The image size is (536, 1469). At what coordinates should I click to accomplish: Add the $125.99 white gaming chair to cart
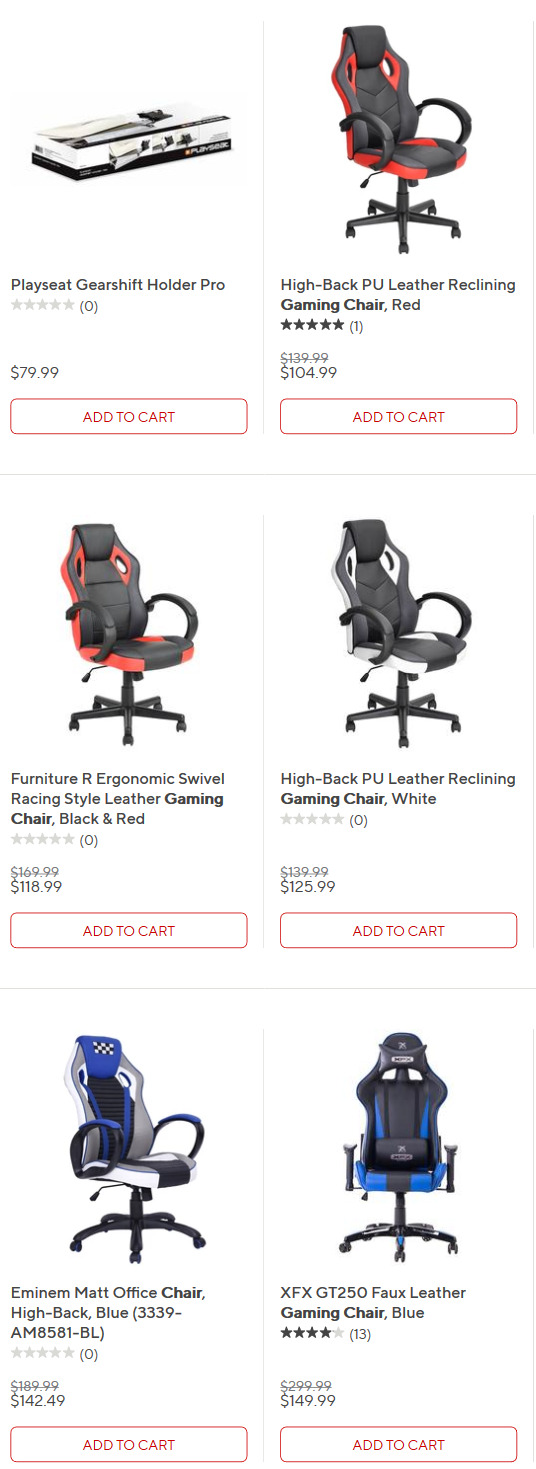(398, 931)
